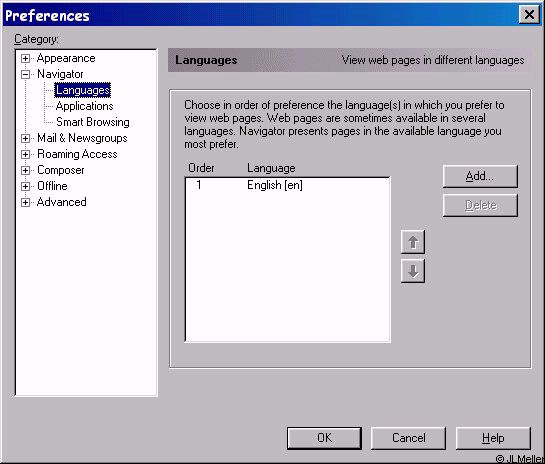Open the Help button
The image size is (545, 464).
[493, 438]
